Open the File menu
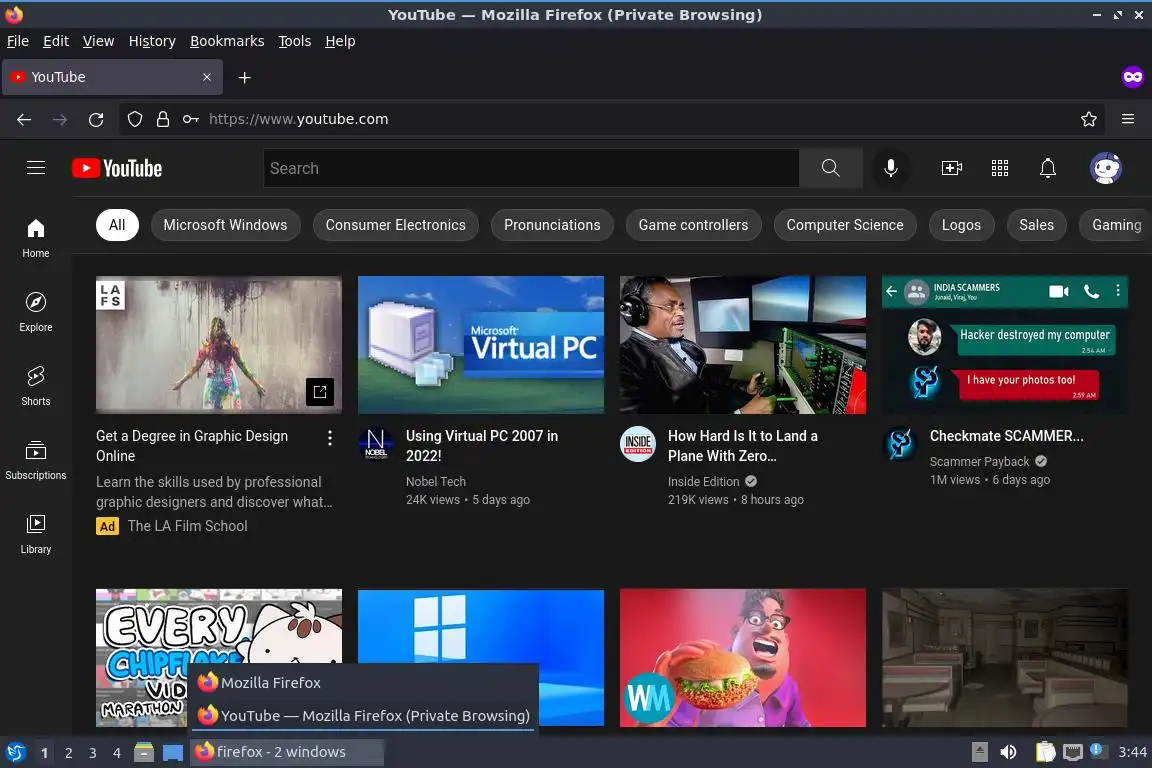Image resolution: width=1152 pixels, height=768 pixels. (18, 41)
